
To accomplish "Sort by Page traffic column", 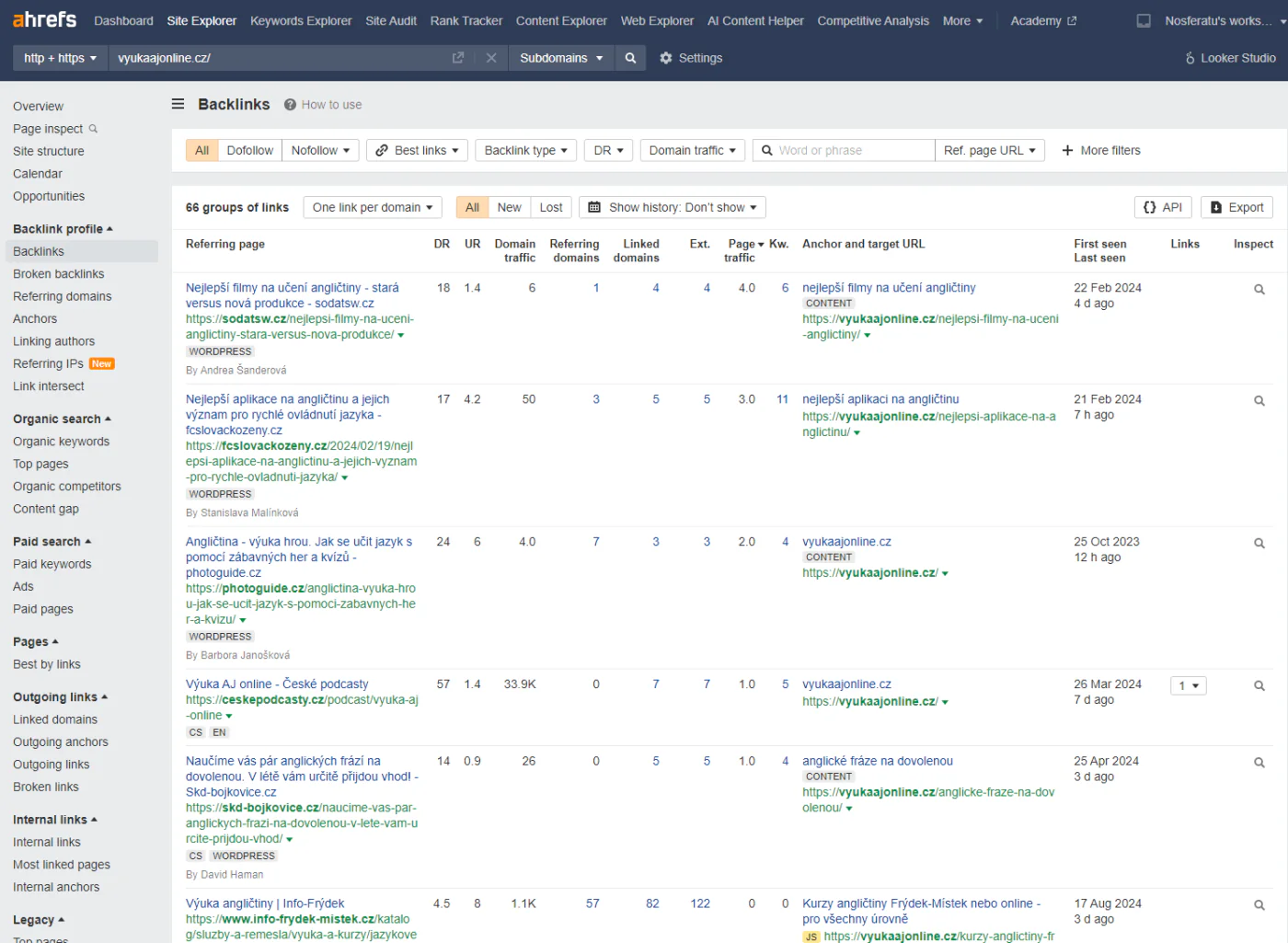I will click(743, 250).
